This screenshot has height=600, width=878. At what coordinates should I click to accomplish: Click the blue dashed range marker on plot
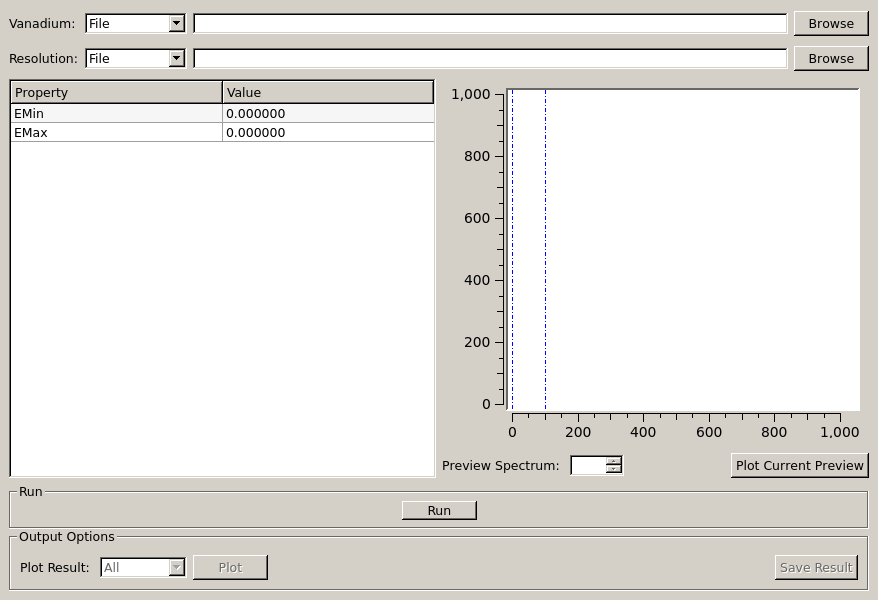[512, 250]
